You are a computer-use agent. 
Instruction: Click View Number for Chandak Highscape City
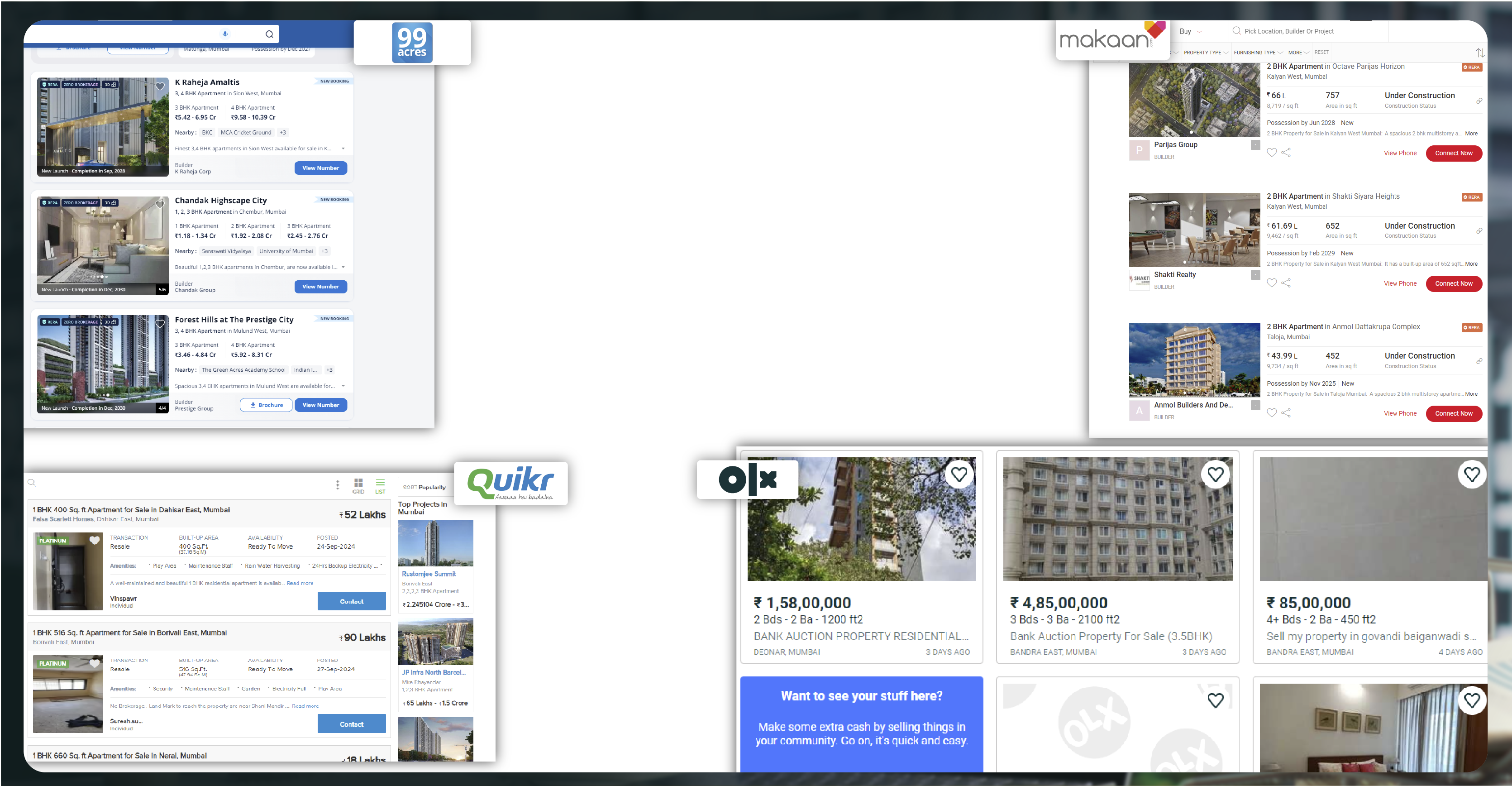point(320,287)
